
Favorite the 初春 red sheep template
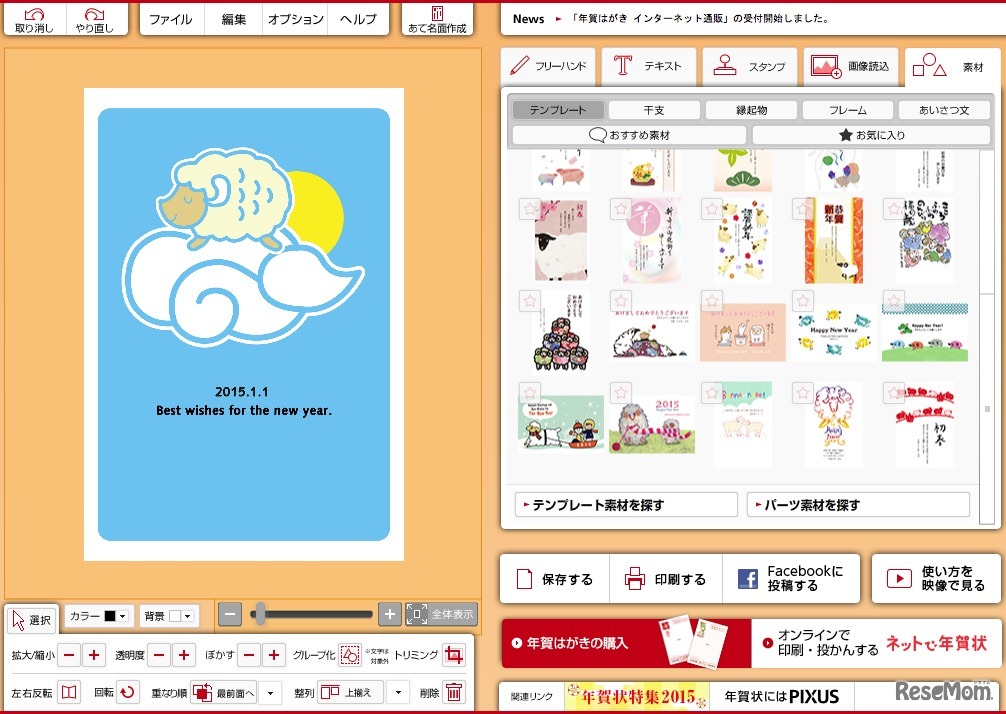click(x=894, y=393)
